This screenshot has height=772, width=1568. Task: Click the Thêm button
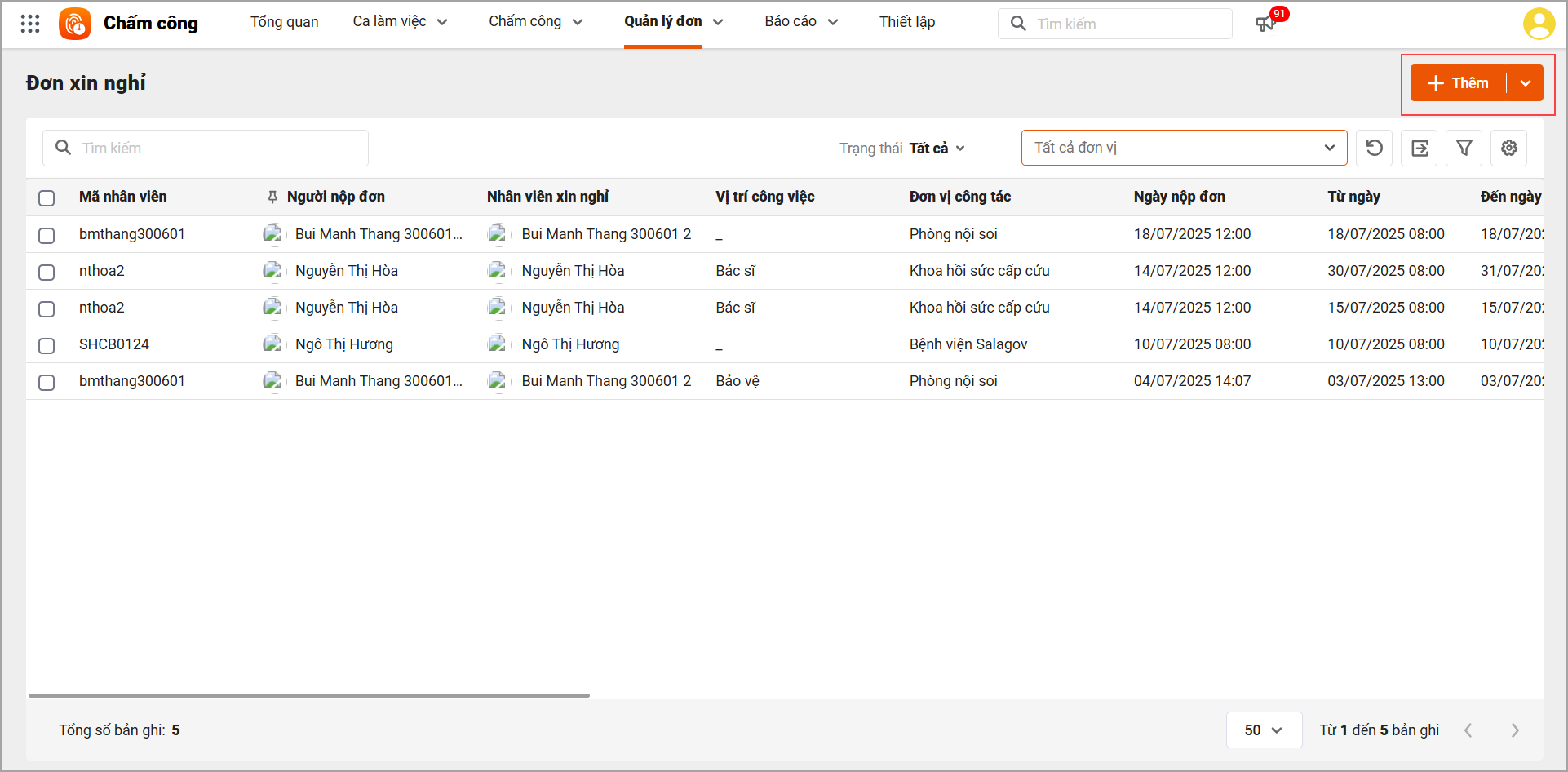tap(1459, 83)
